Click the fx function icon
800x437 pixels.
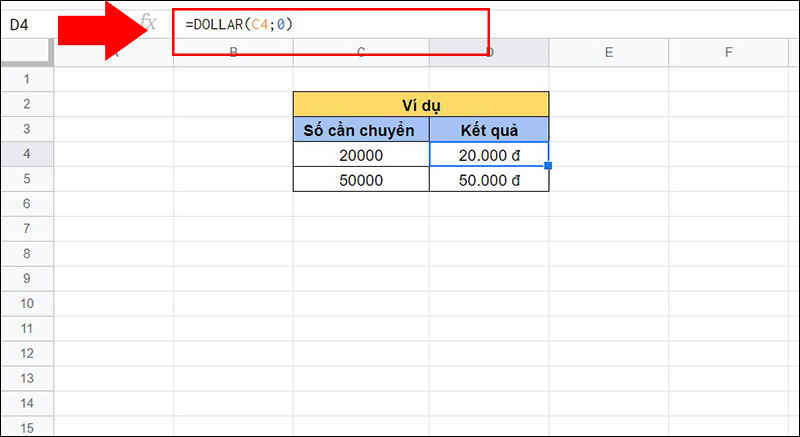(x=148, y=22)
